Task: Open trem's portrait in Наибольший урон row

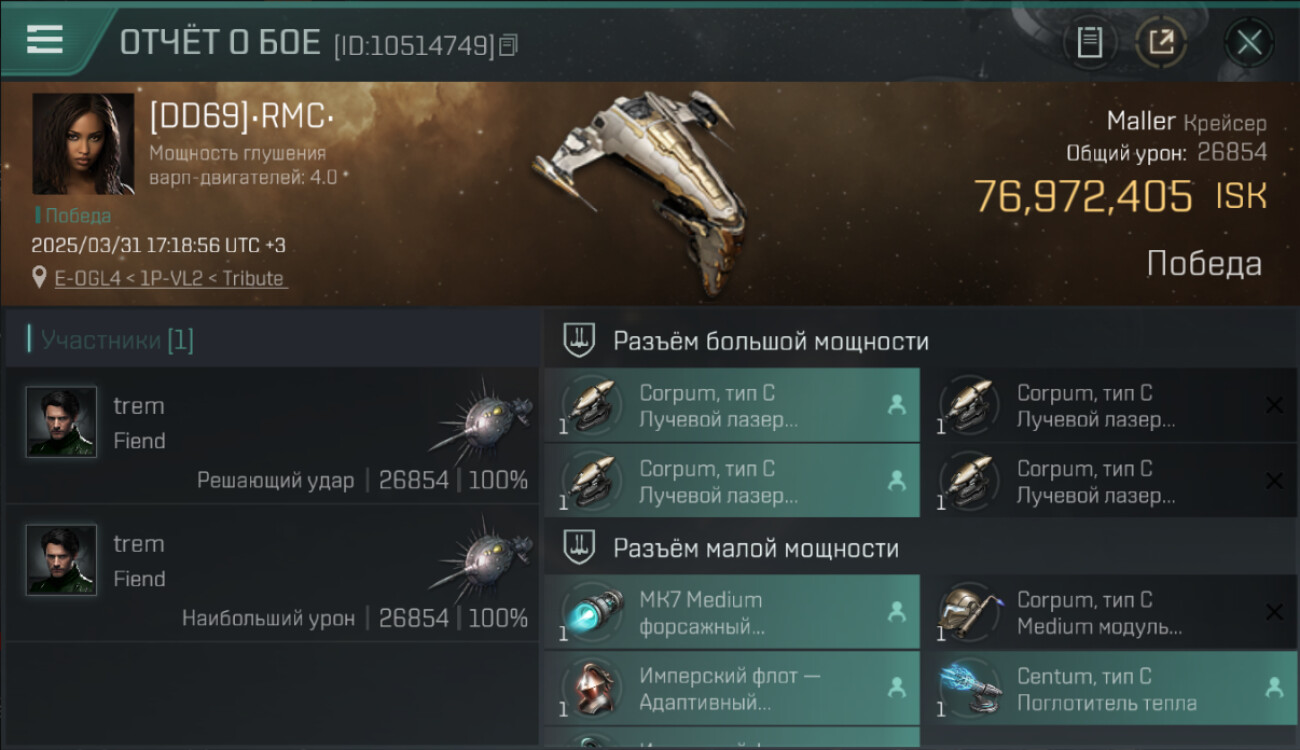Action: tap(62, 560)
